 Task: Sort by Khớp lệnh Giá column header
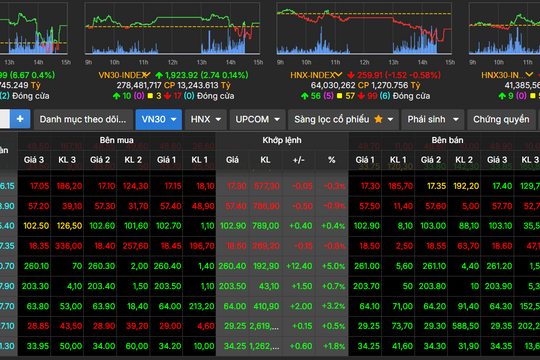[x=232, y=160]
